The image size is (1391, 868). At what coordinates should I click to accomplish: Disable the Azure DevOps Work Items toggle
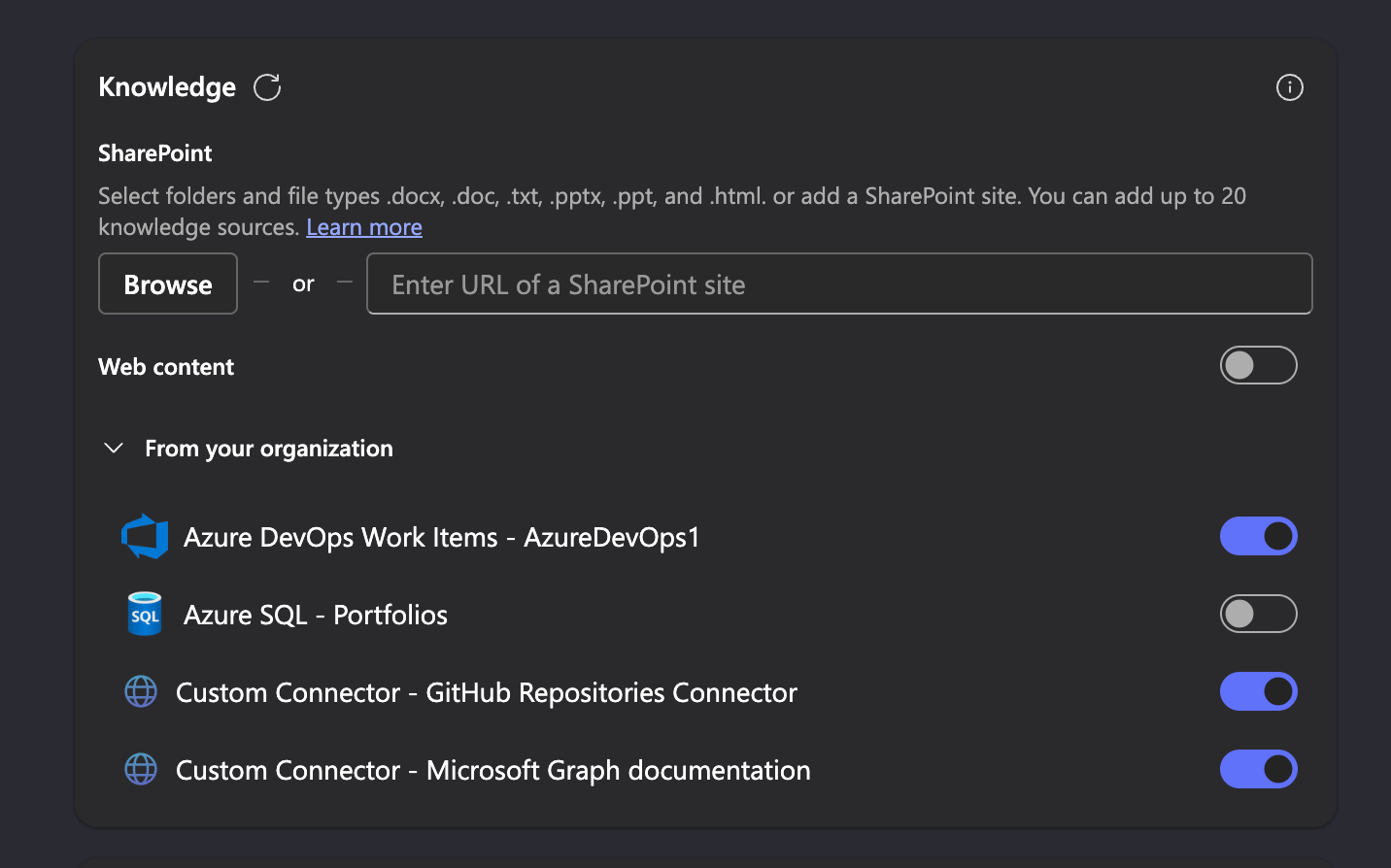click(x=1258, y=537)
